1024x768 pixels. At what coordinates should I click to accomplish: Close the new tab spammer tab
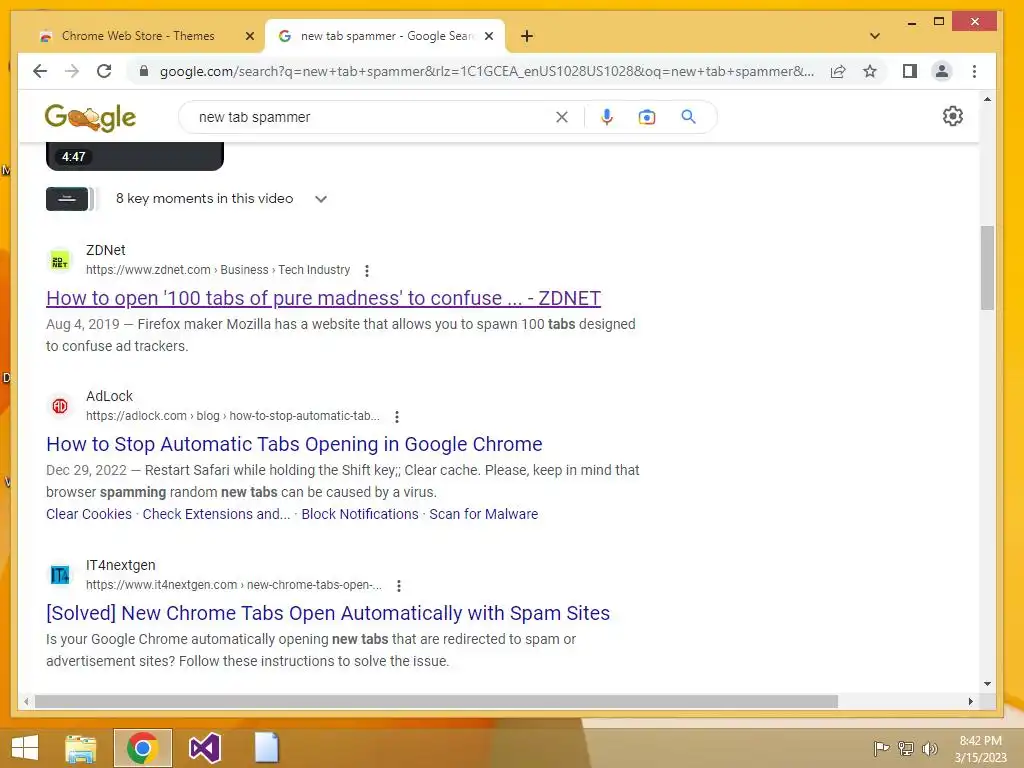(488, 36)
